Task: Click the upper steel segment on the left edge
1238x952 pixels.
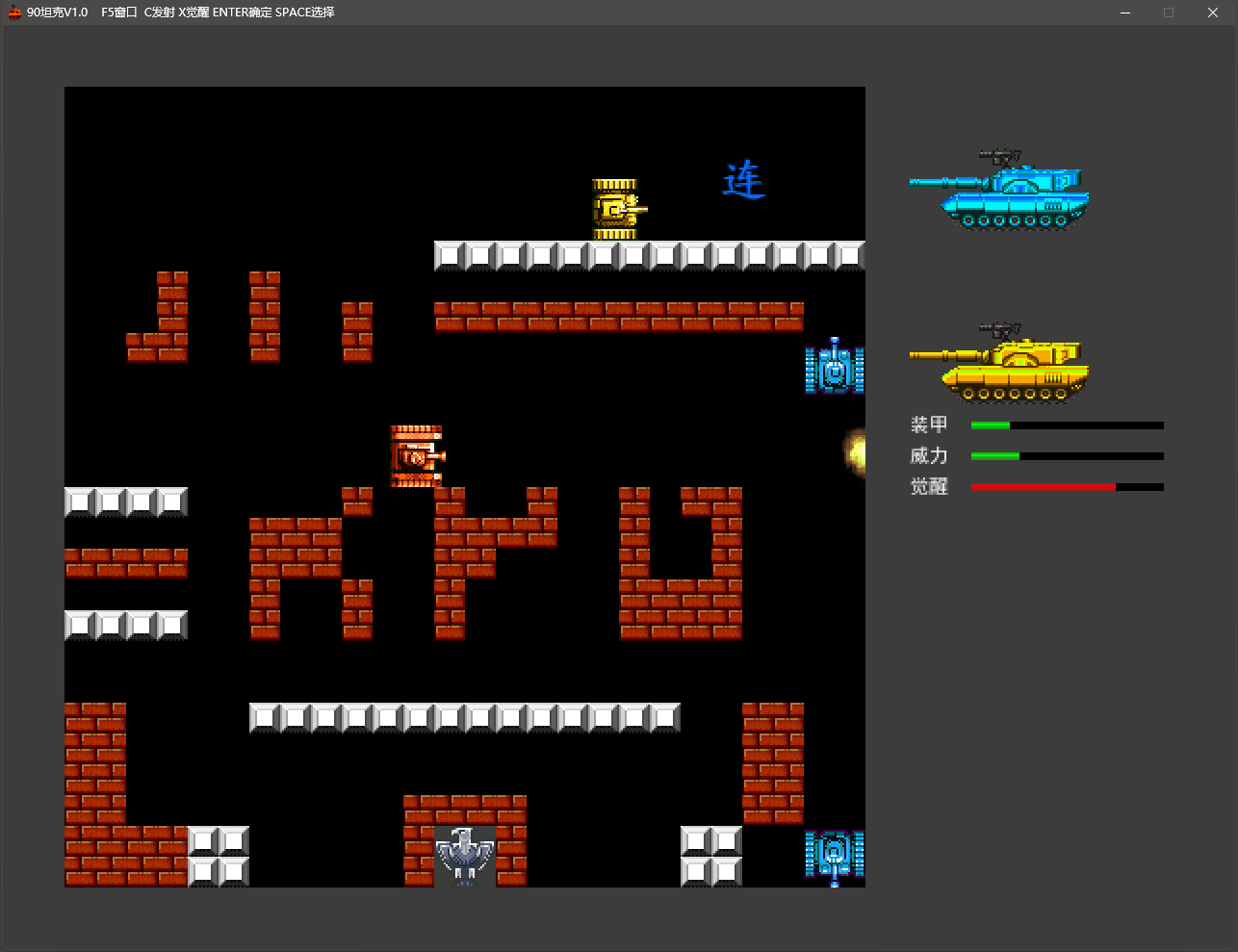Action: (126, 502)
